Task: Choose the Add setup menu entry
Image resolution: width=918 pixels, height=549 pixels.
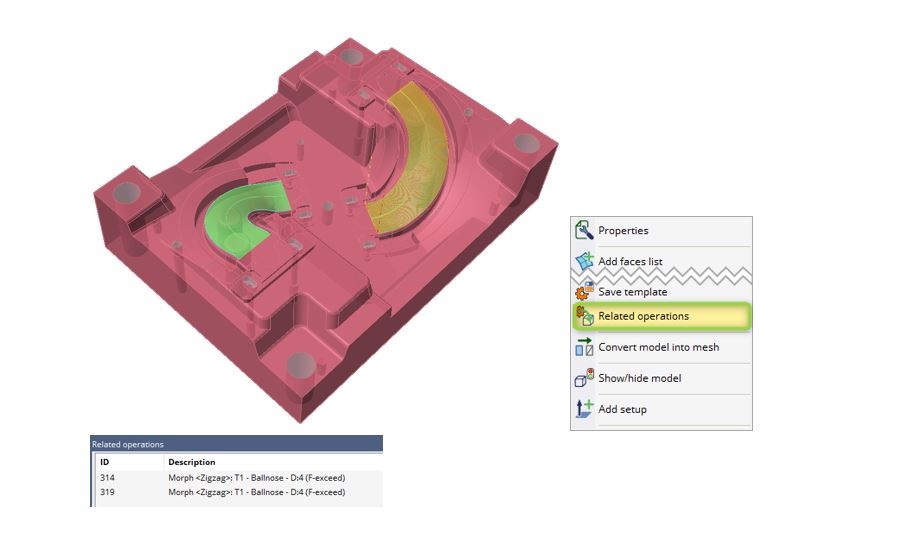Action: [622, 409]
